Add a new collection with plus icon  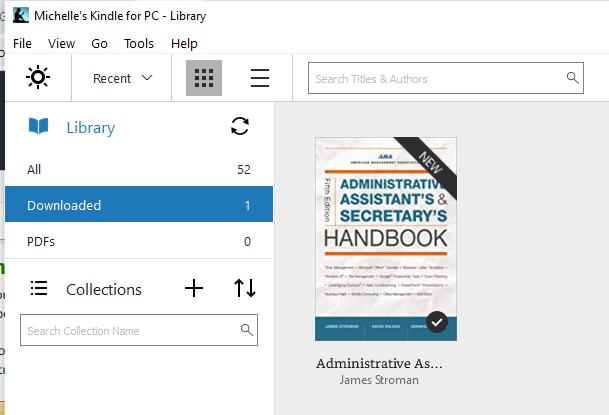[194, 289]
